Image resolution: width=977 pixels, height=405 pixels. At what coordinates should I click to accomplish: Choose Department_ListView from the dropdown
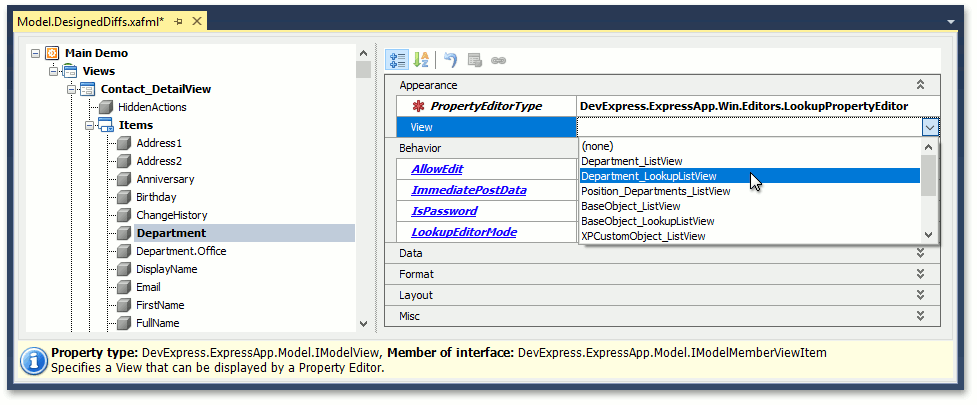click(750, 161)
